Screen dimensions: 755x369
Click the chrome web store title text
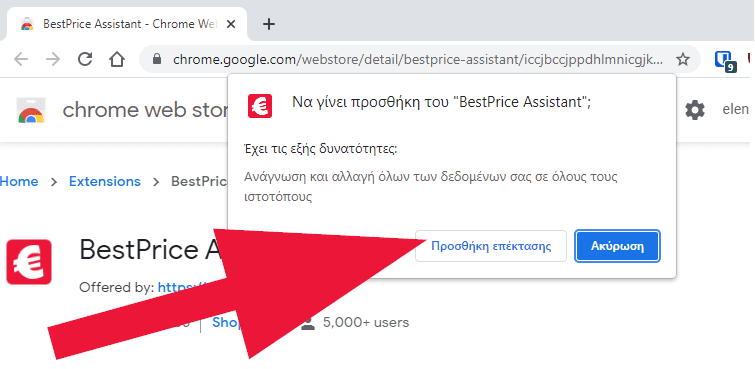145,110
